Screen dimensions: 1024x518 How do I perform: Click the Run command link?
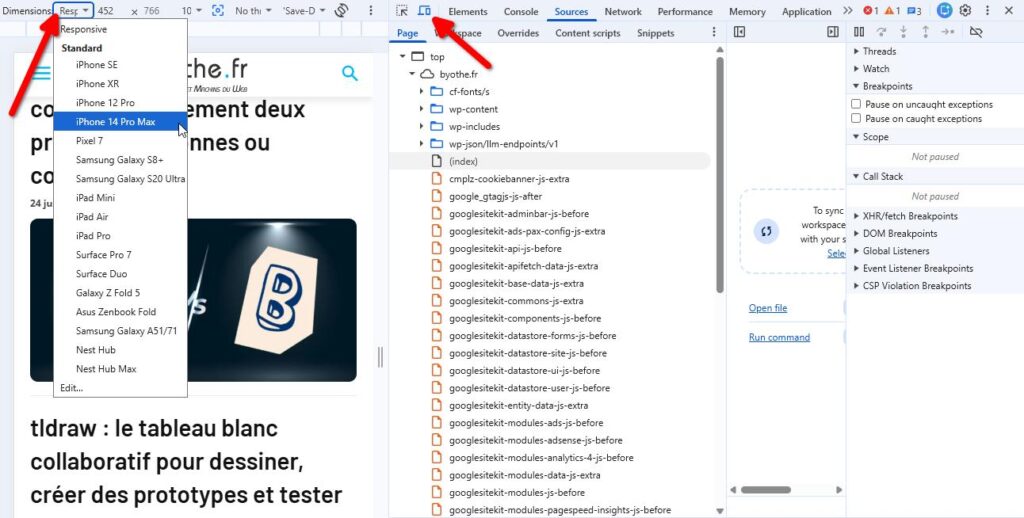point(779,337)
